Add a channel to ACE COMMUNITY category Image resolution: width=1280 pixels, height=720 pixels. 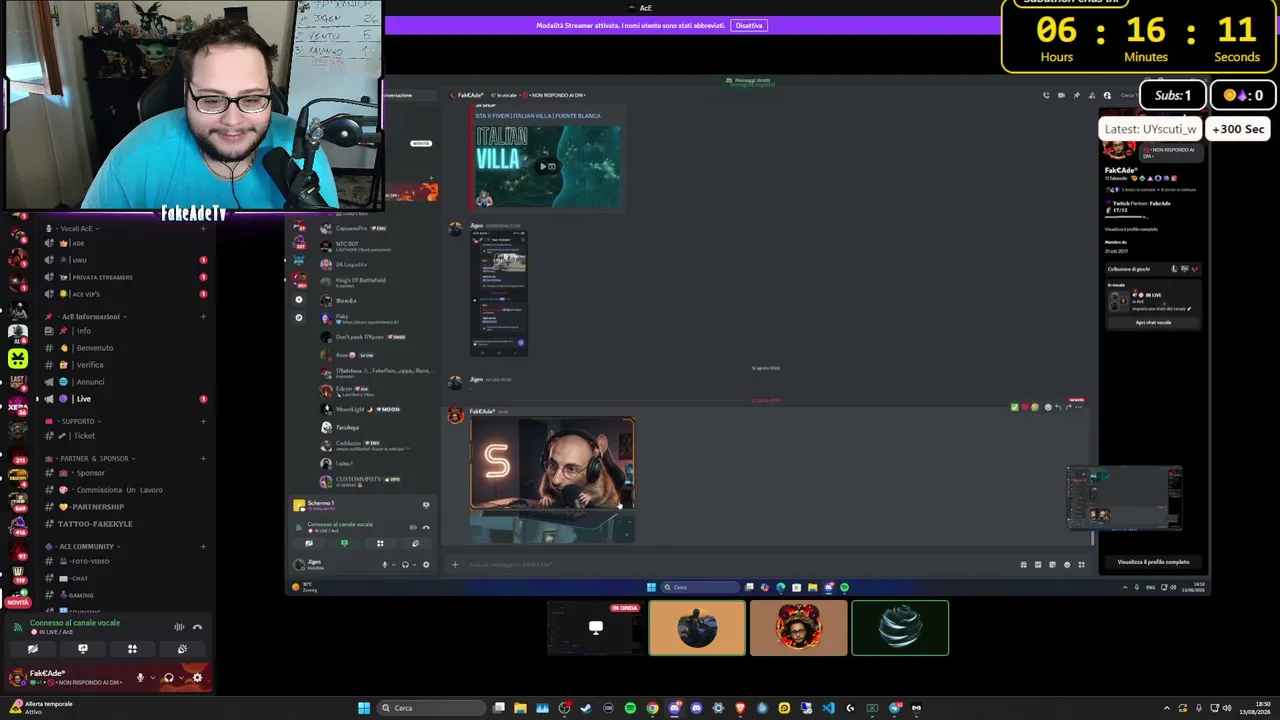(x=203, y=546)
